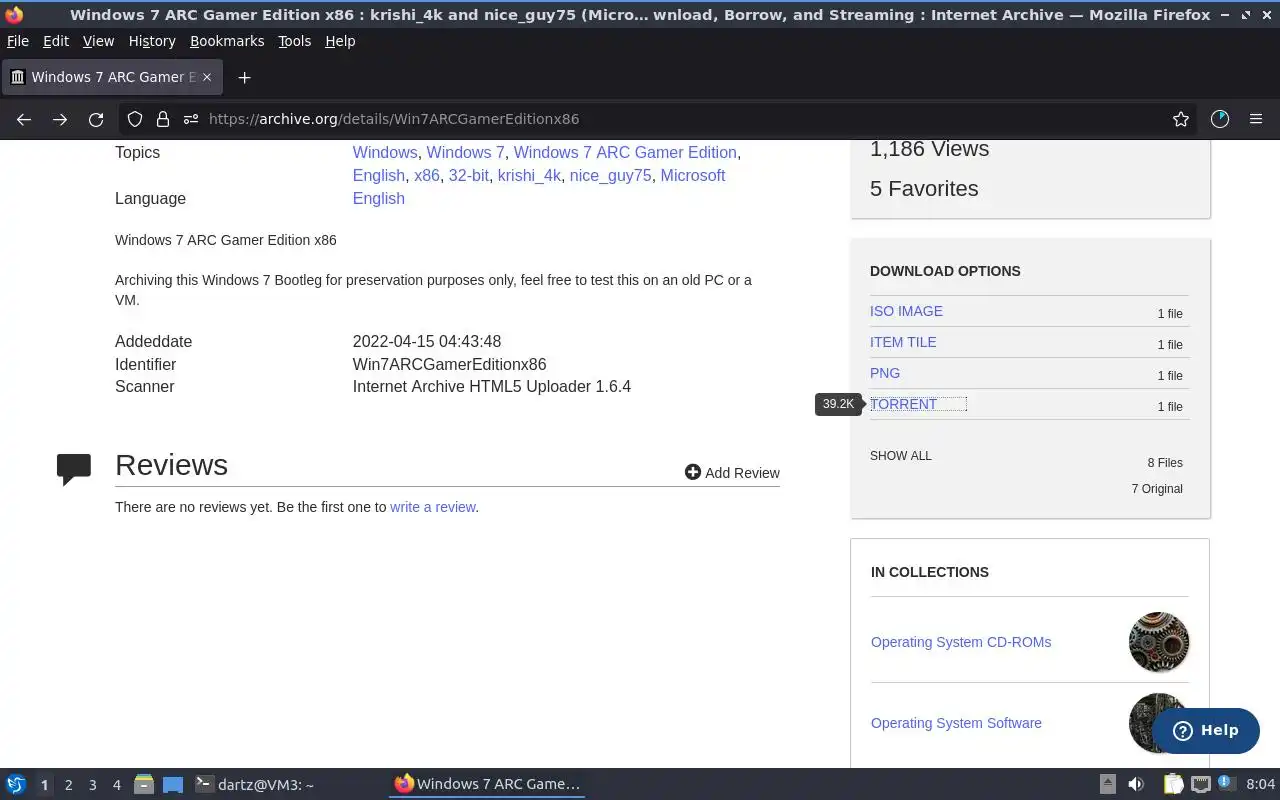Open the Firefox account icon

[x=1219, y=119]
